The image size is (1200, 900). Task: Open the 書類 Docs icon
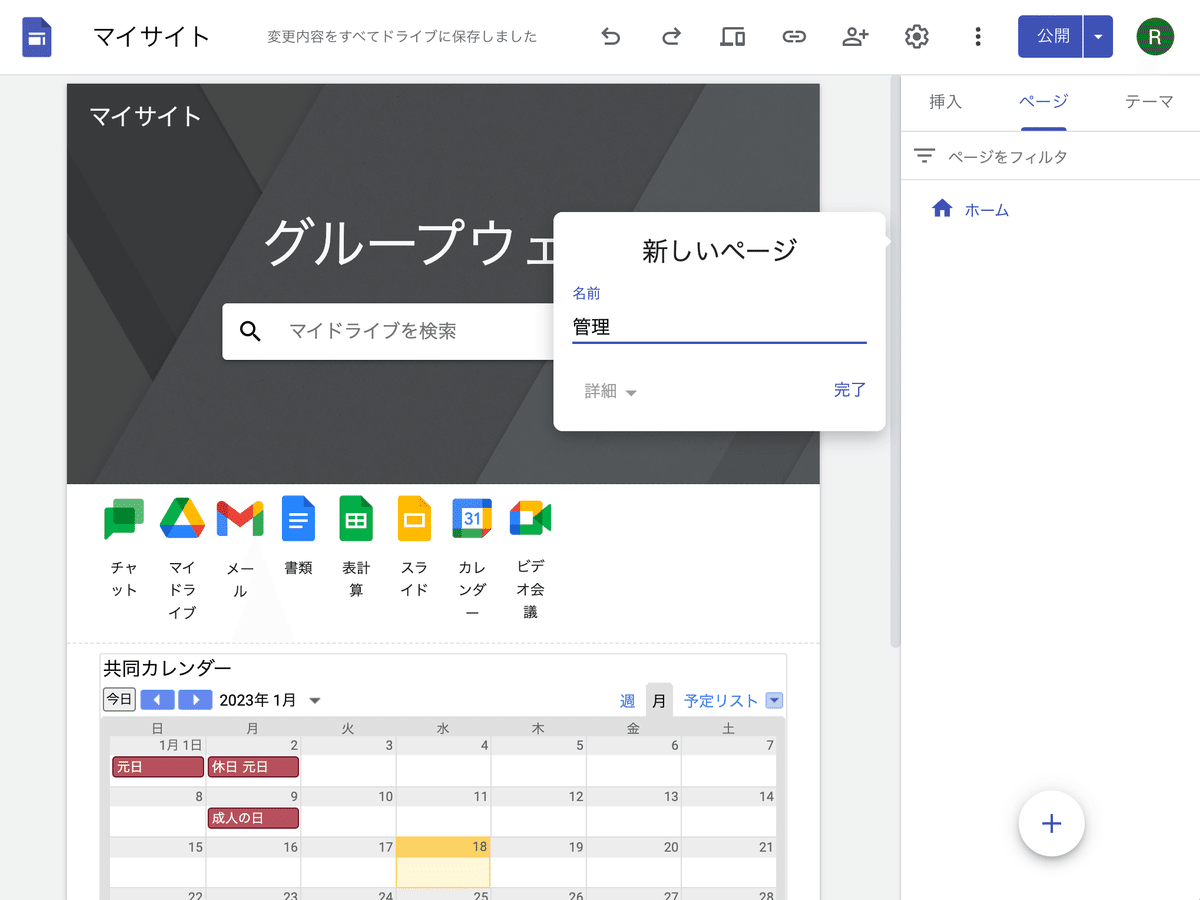(298, 518)
